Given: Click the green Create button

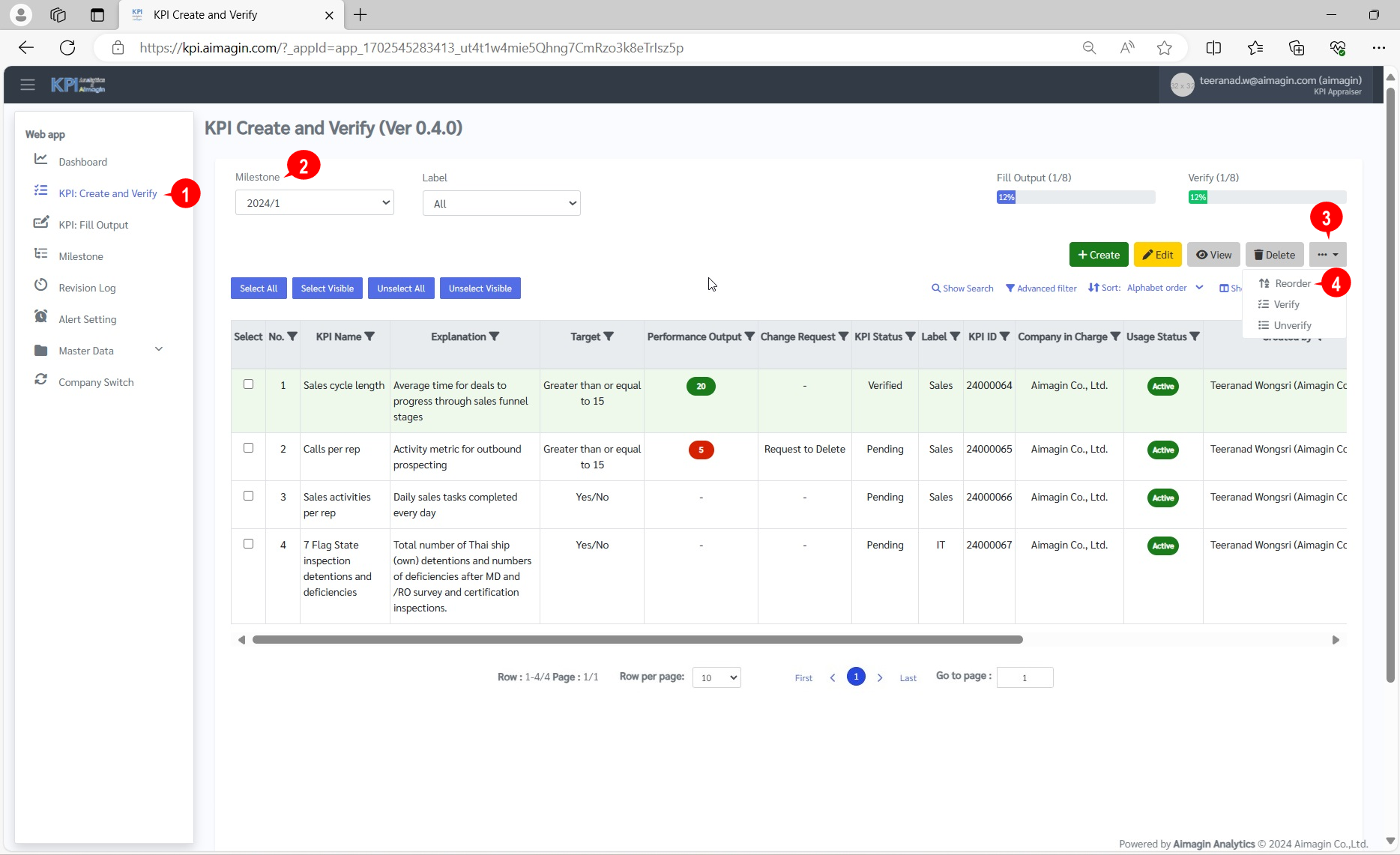Looking at the screenshot, I should [1099, 255].
